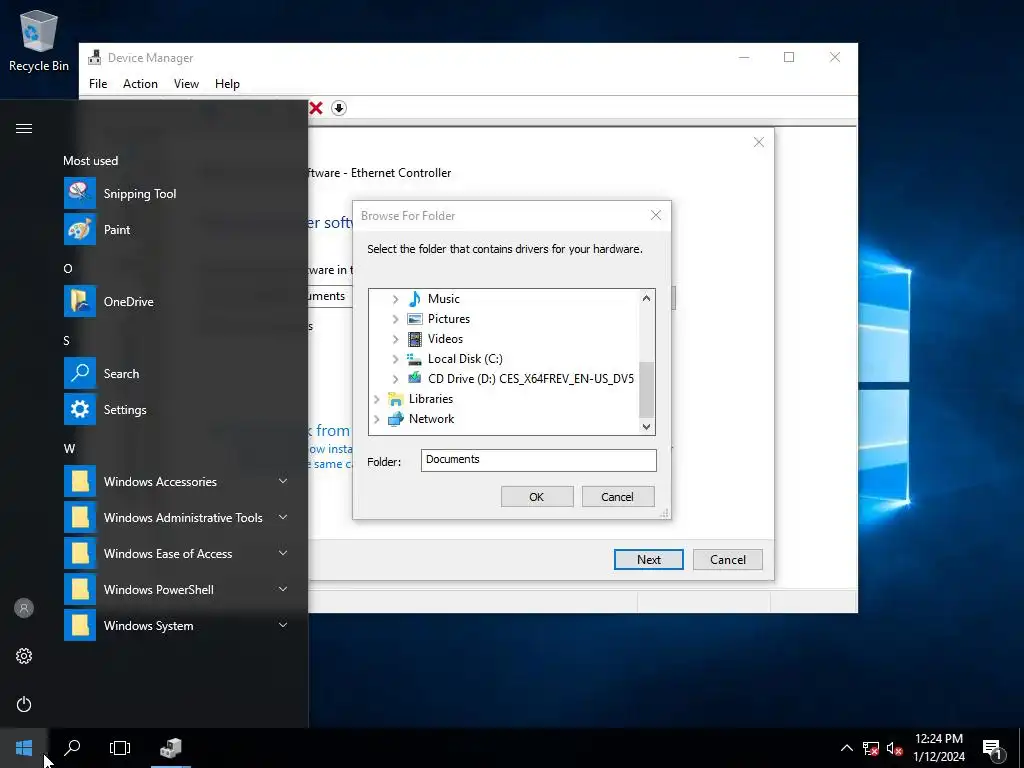
Task: Click the down-arrow toolbar icon in Device Manager
Action: tap(338, 108)
